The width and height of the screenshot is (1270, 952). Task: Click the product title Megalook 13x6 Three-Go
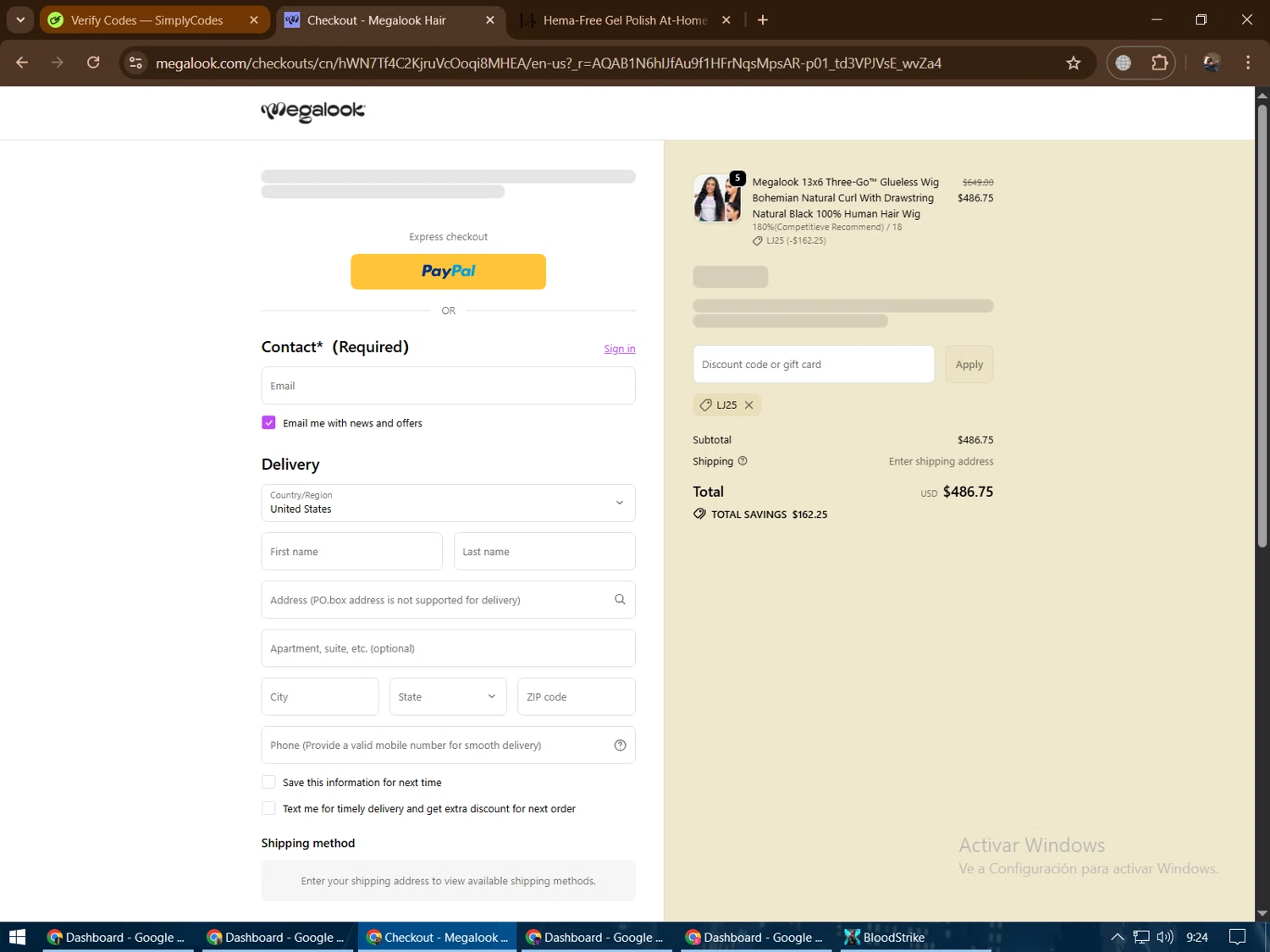845,198
